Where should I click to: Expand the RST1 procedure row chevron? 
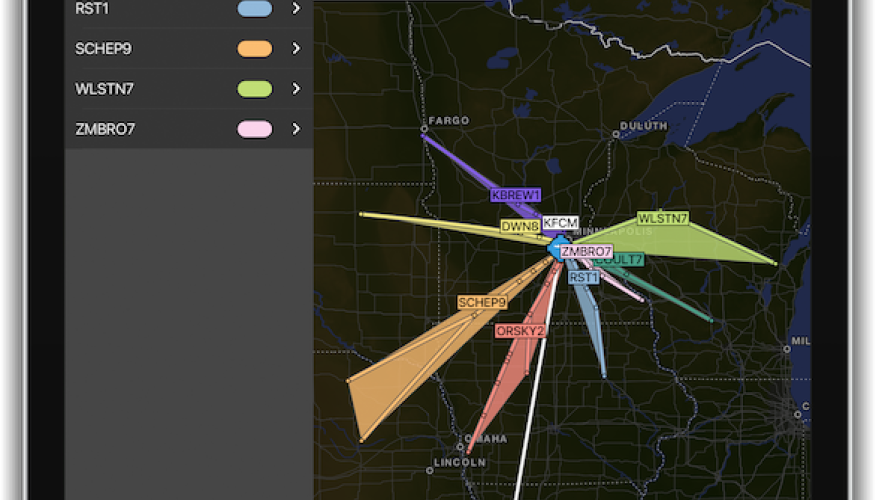[x=296, y=8]
